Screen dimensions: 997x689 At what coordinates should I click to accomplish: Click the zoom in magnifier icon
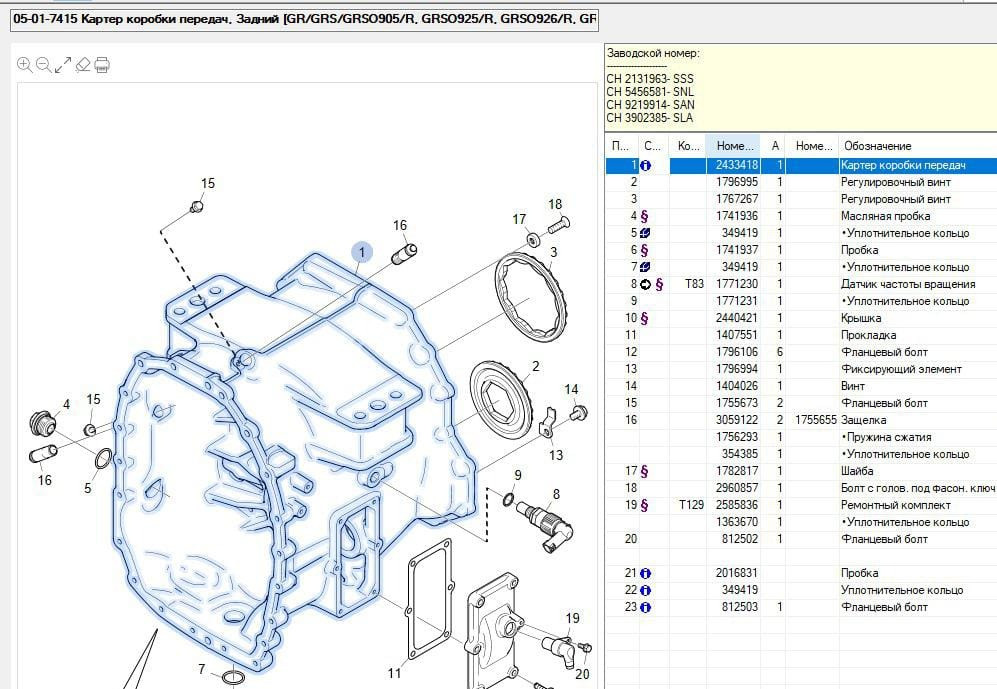(x=25, y=65)
